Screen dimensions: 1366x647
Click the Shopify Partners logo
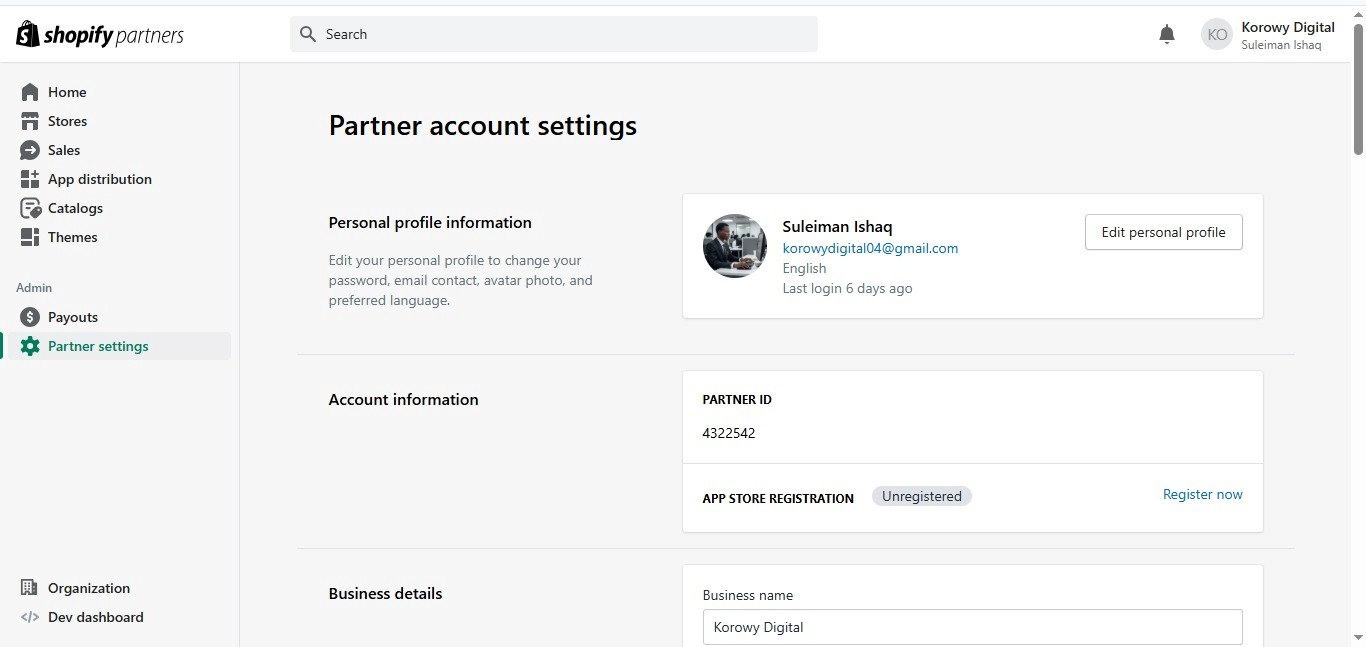(100, 35)
